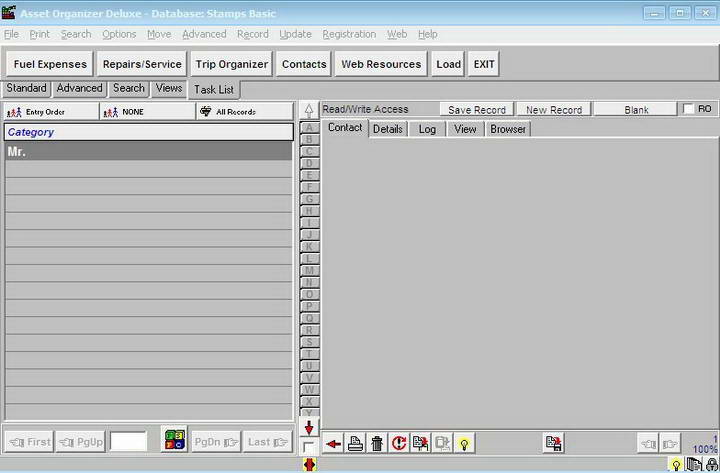Select the Details tab

[388, 129]
